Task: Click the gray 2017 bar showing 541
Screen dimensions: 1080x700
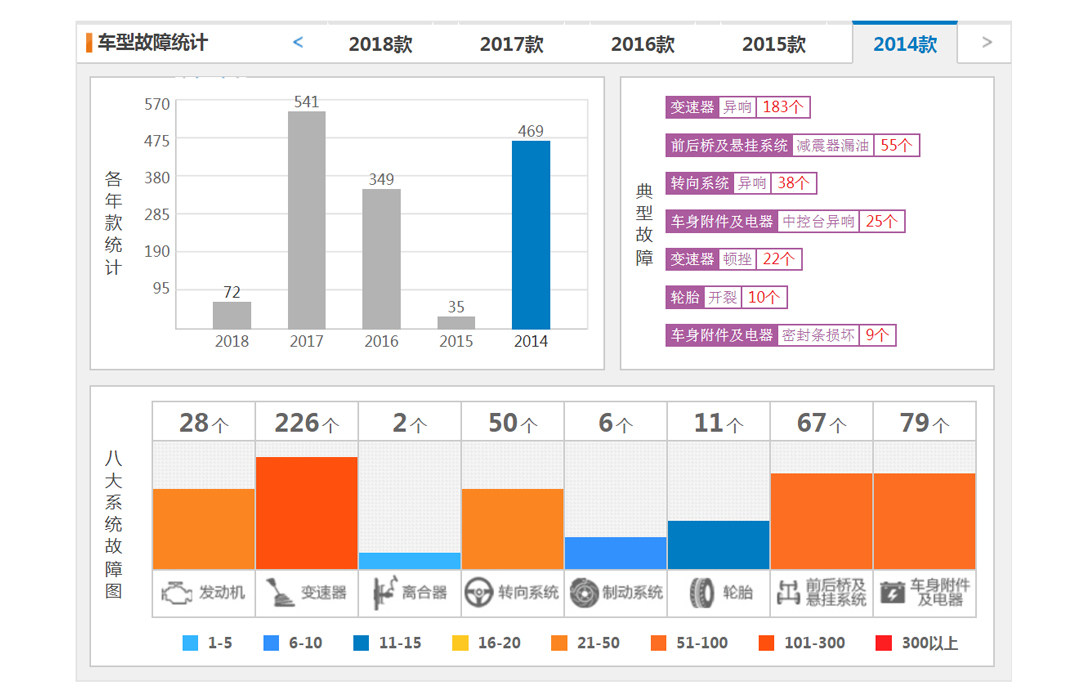Action: 306,220
